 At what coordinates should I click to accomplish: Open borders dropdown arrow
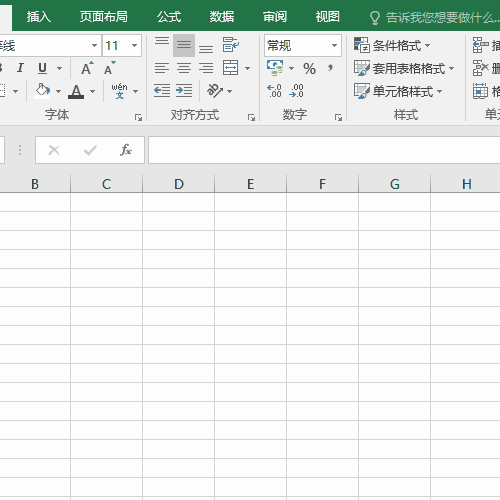click(15, 91)
